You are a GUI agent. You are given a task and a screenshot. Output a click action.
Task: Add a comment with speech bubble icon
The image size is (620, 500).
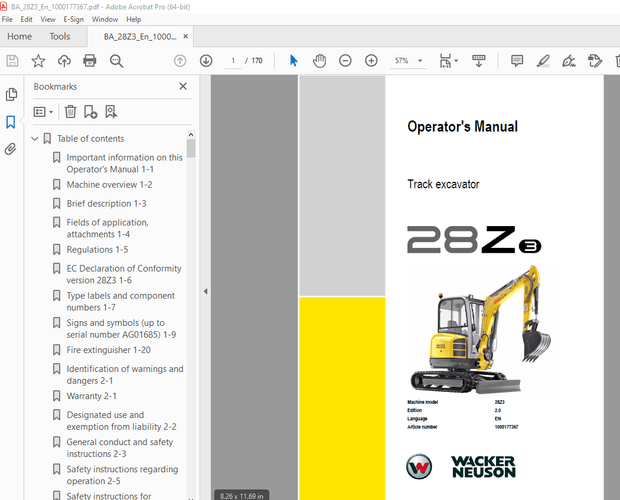517,61
